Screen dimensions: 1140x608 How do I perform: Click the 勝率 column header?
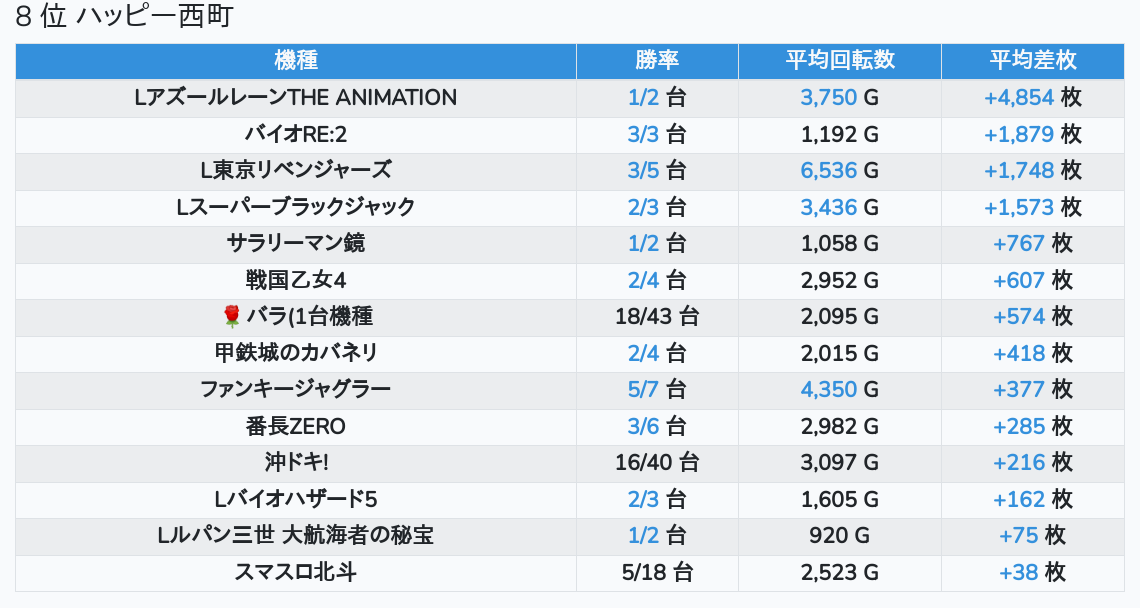pyautogui.click(x=657, y=61)
